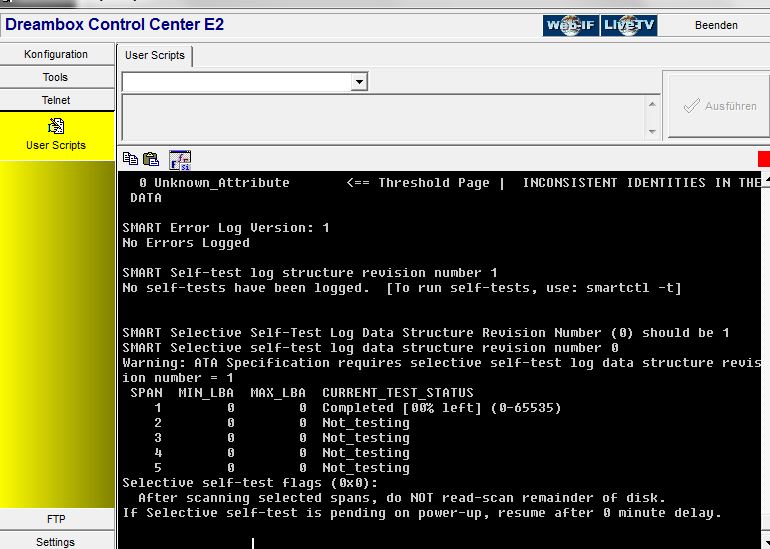
Task: Switch to the User Scripts tab
Action: tap(155, 56)
